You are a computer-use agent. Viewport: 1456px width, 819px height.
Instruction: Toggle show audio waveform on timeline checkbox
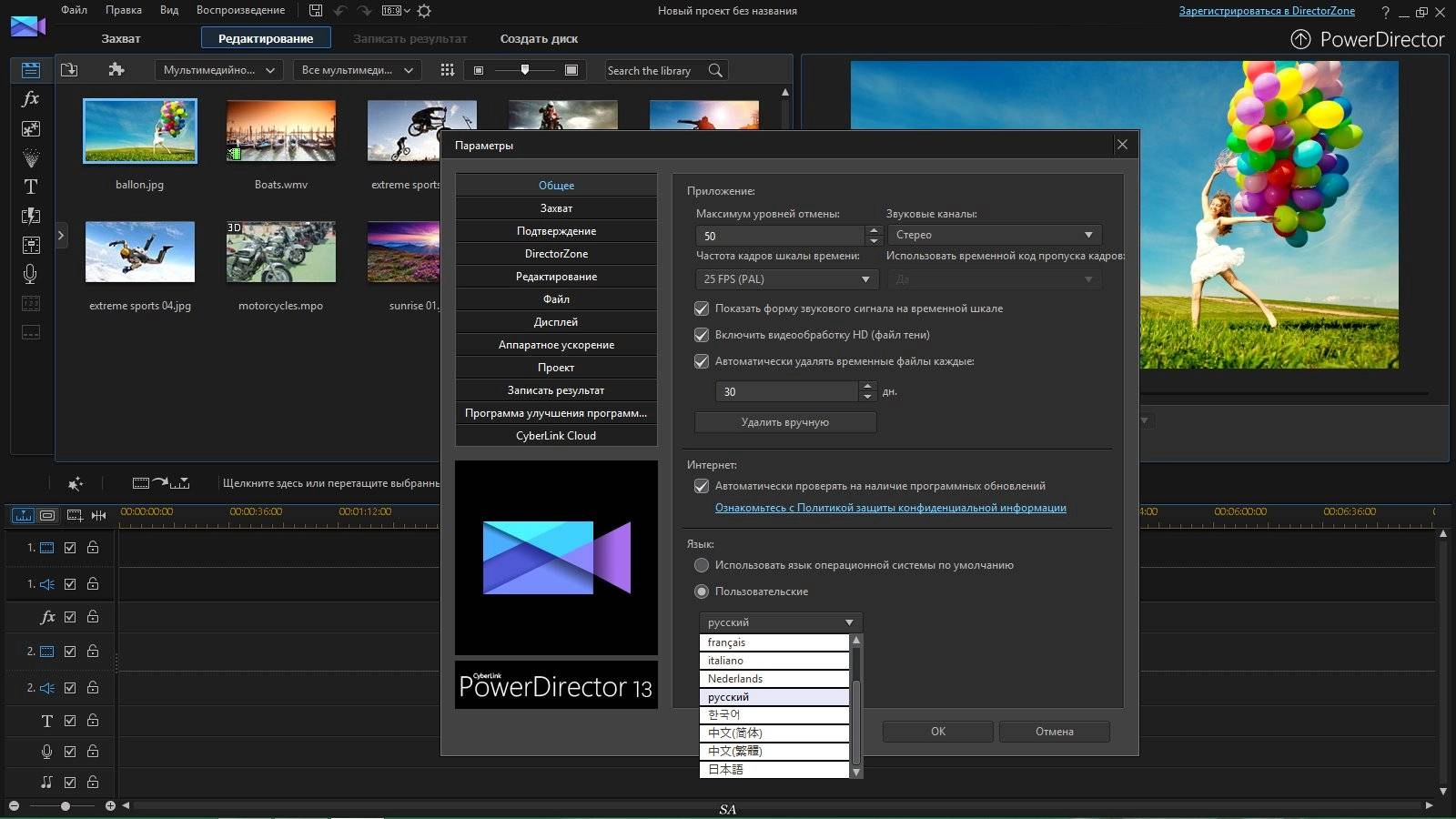[702, 308]
